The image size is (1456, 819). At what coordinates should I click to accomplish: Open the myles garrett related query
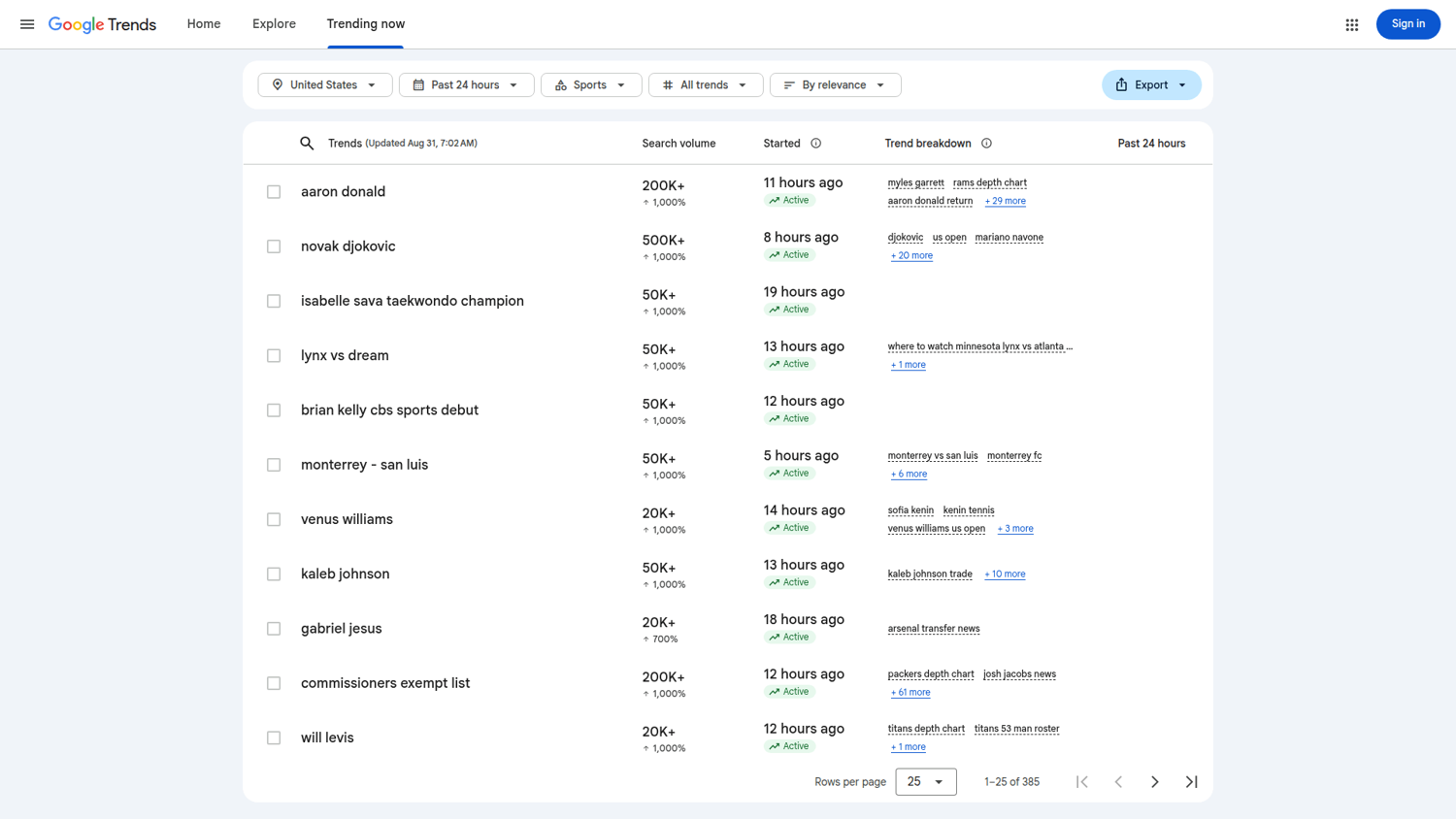coord(915,182)
